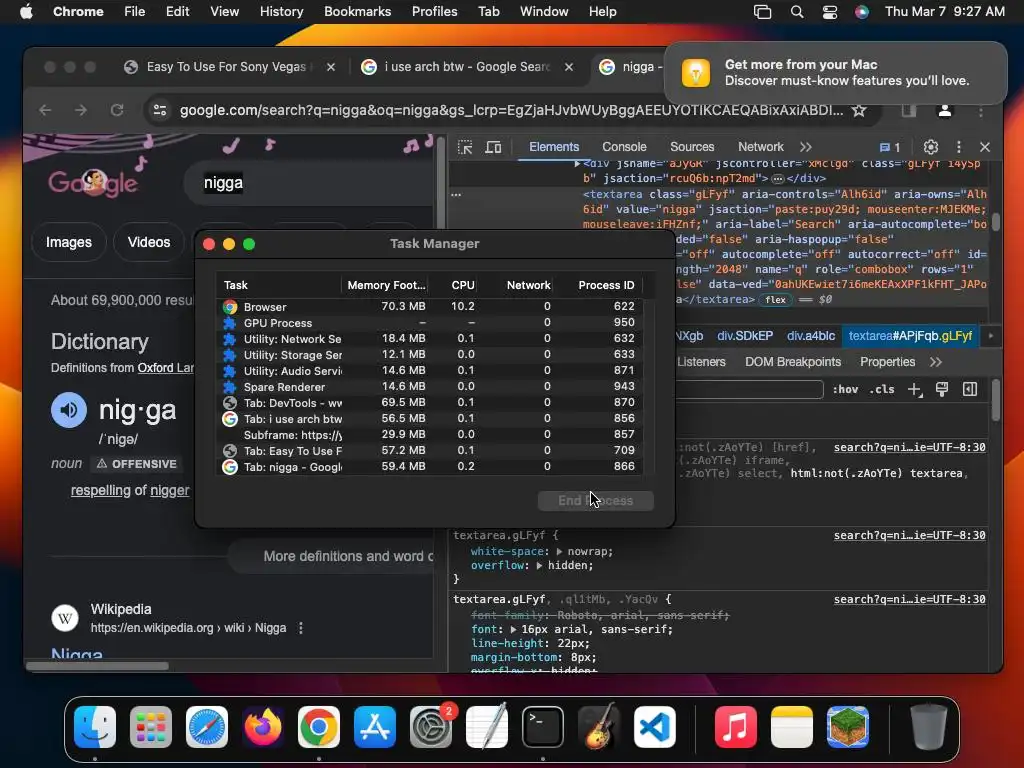This screenshot has height=768, width=1024.
Task: Open GarageBand in the Dock
Action: coord(599,727)
